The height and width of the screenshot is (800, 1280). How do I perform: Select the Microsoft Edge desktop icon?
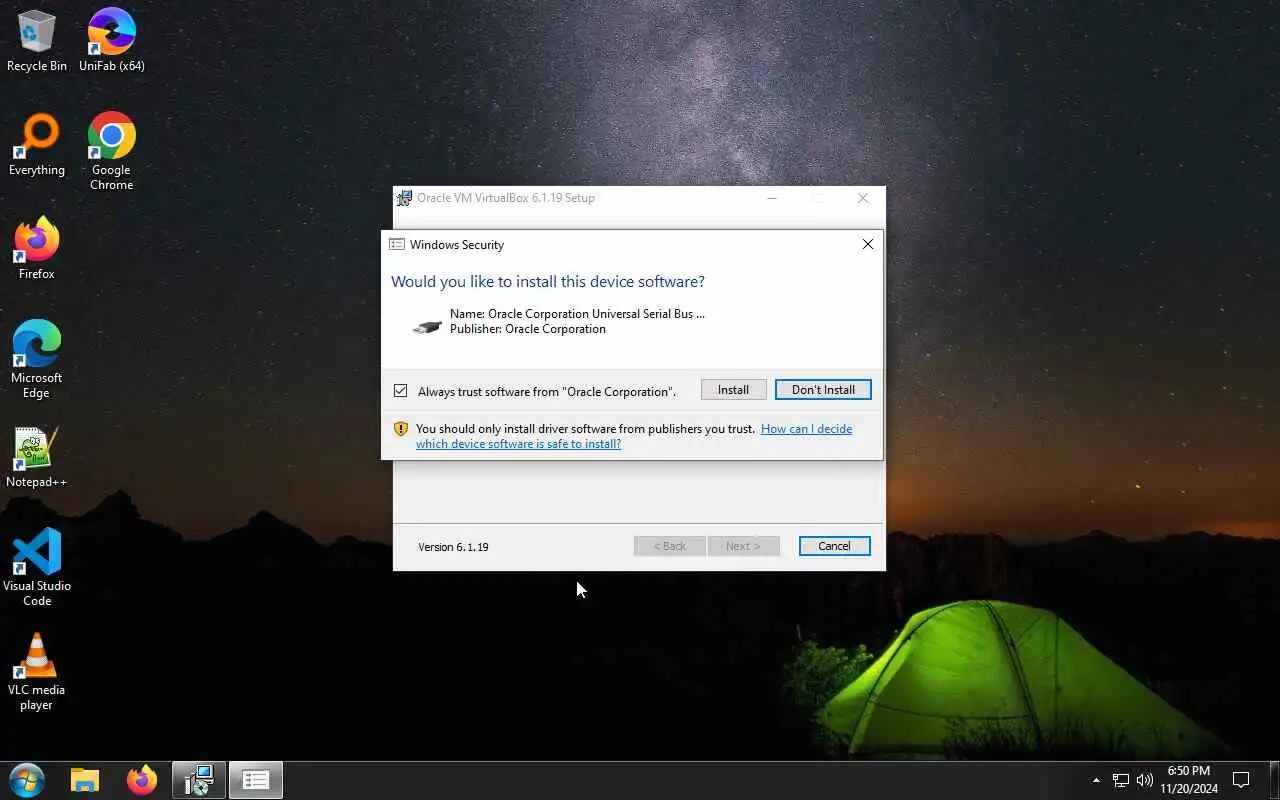click(37, 360)
